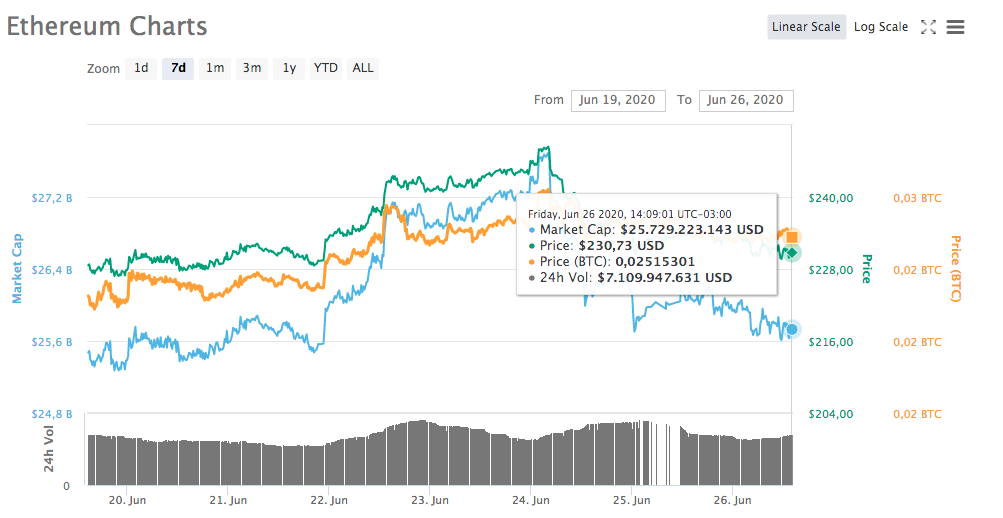Click the green Price axis title
This screenshot has height=518, width=1003.
[867, 269]
